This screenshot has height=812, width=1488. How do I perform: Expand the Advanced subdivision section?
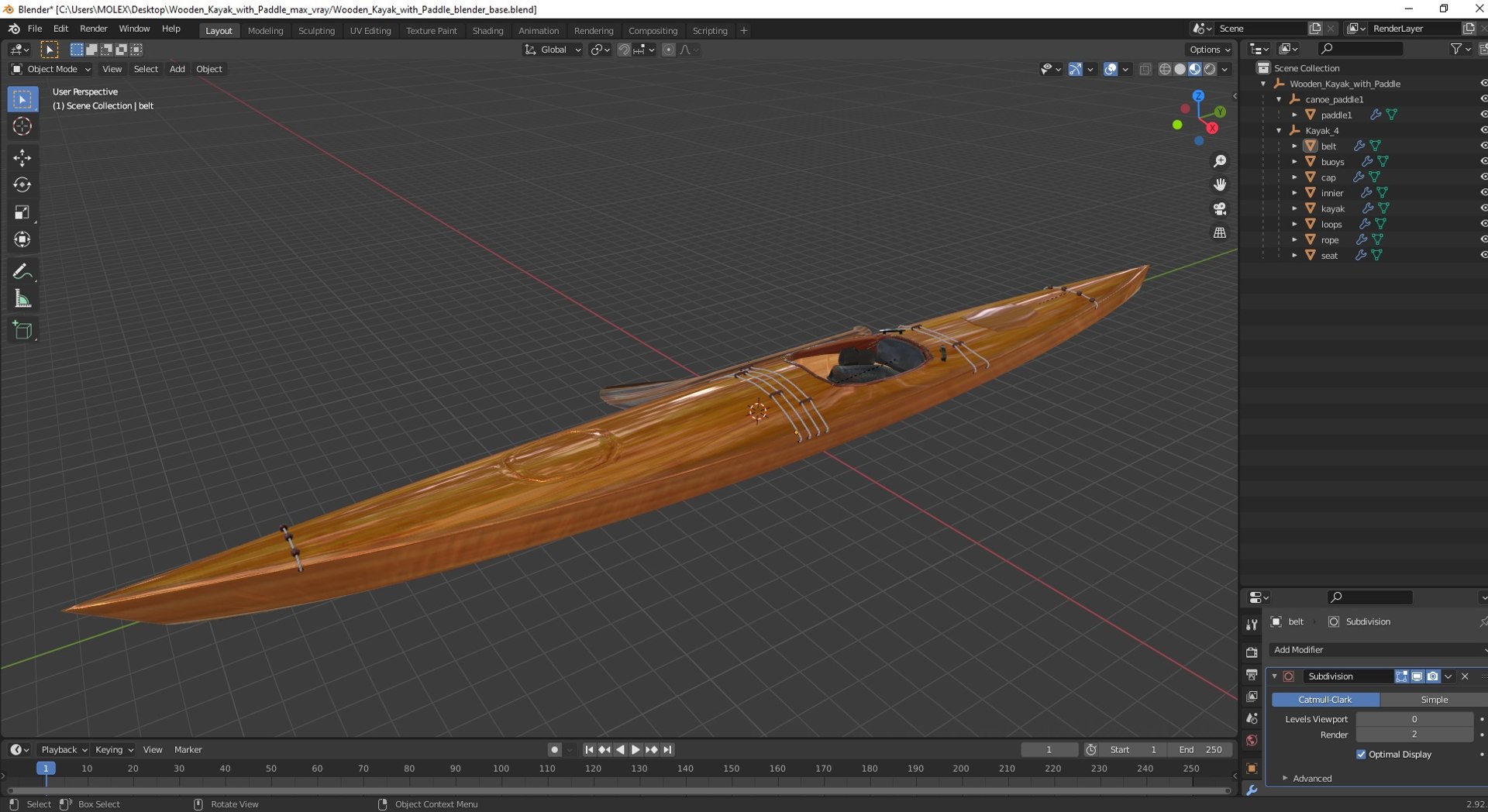point(1311,778)
